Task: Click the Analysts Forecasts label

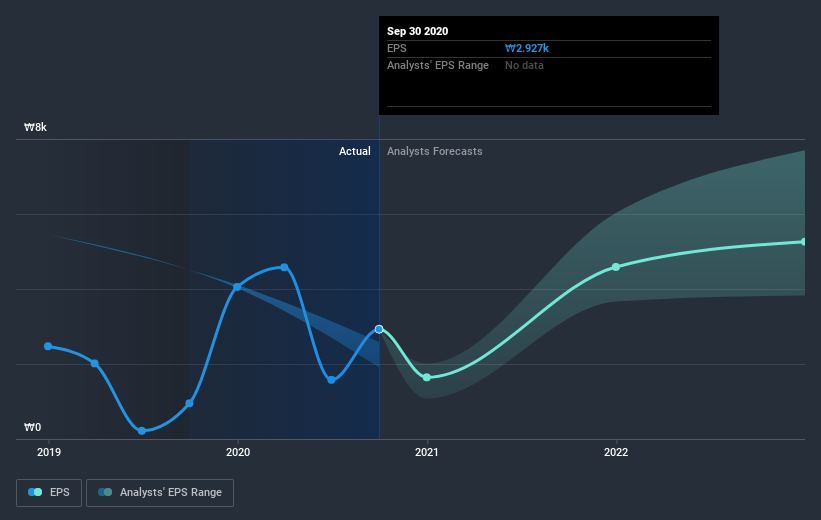Action: [x=435, y=151]
